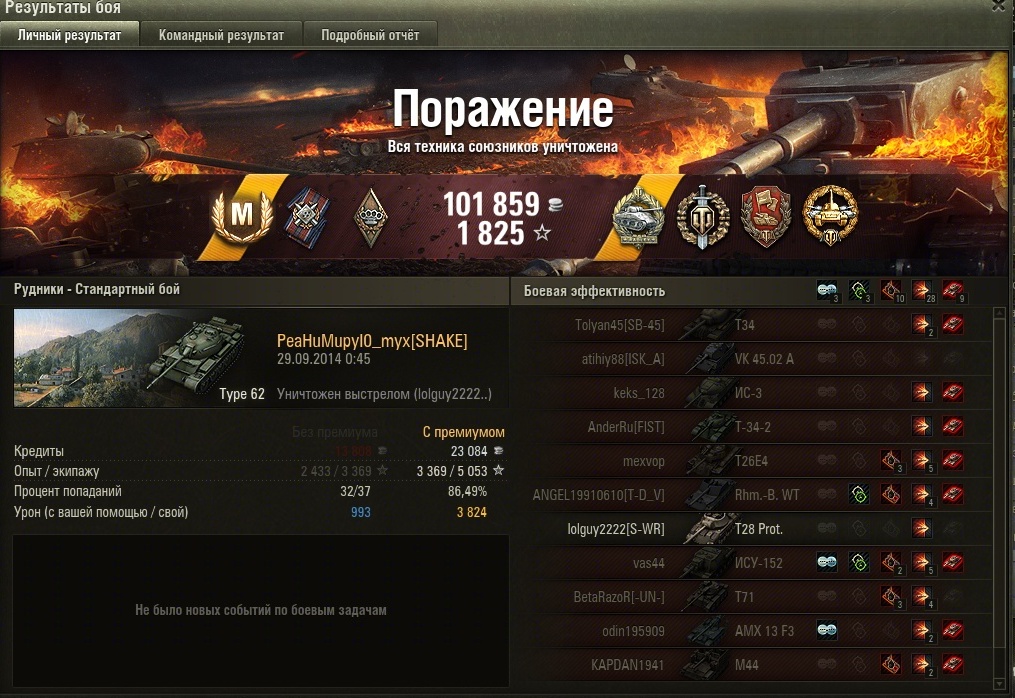
Task: Click the spotted enemies header icon
Action: [x=827, y=291]
